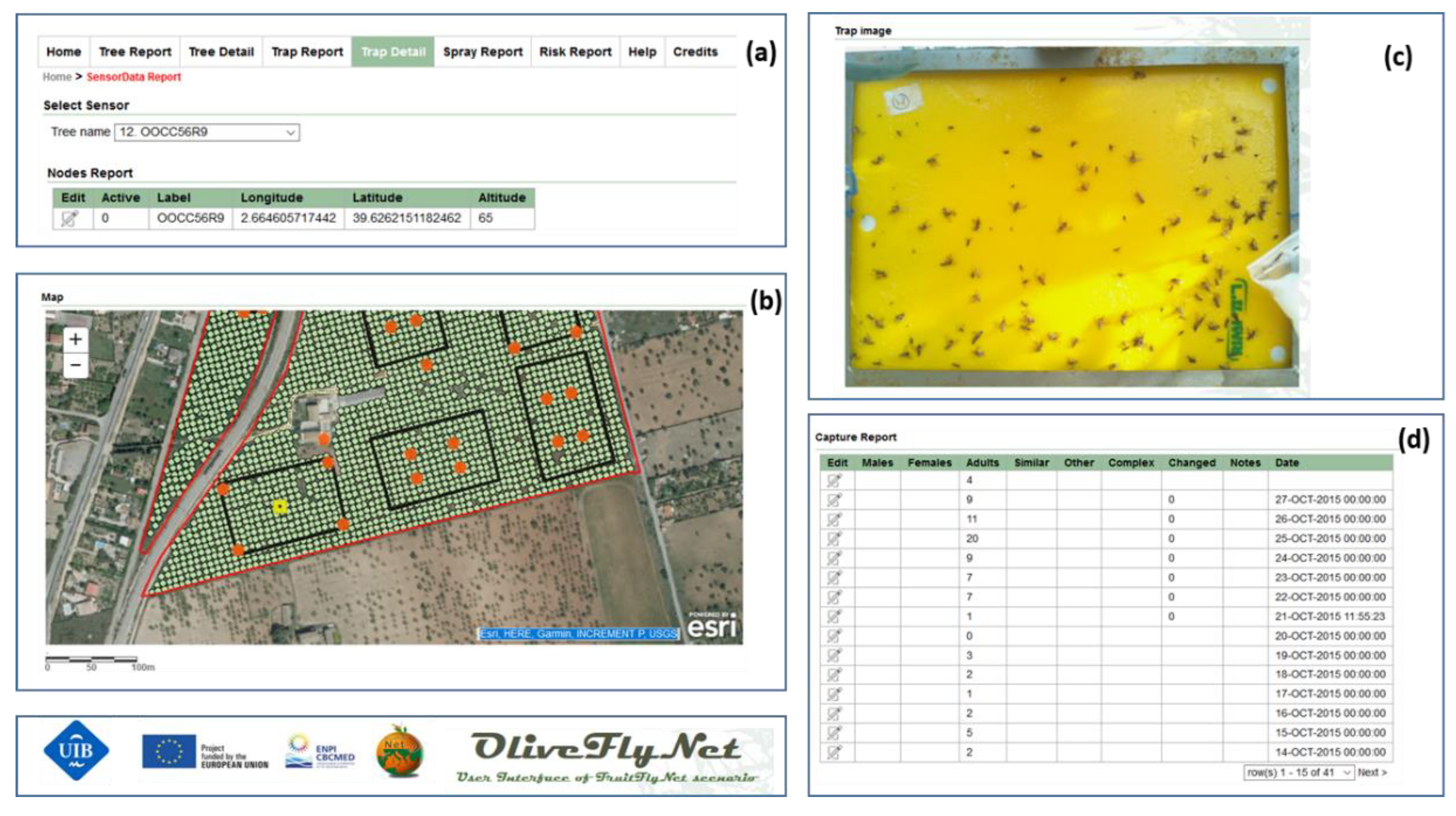The height and width of the screenshot is (816, 1456).
Task: Click the Home breadcrumb link
Action: coord(57,77)
